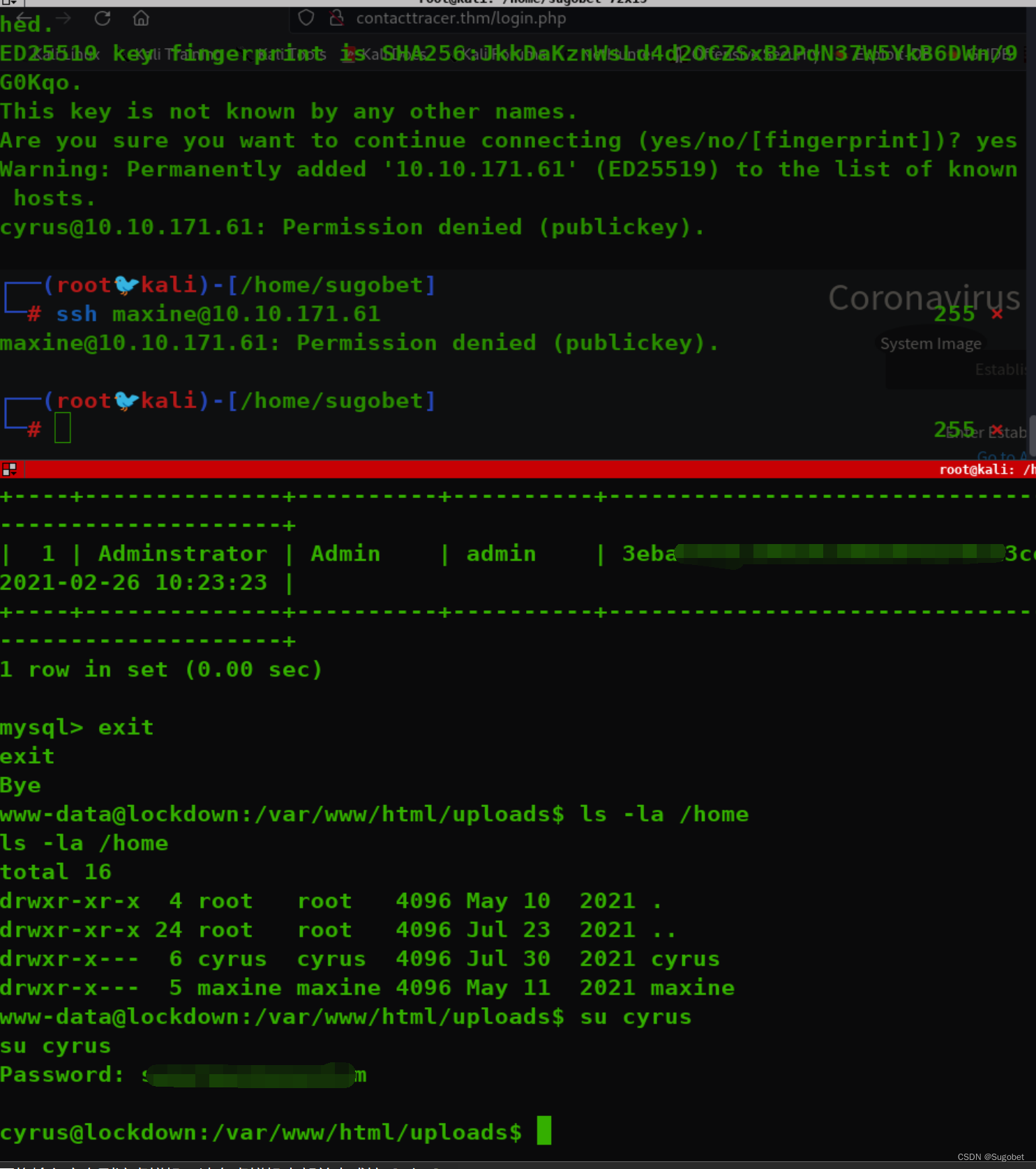Viewport: 1036px width, 1169px height.
Task: Click the 'Administrator' cell in the MySQL row
Action: (x=183, y=554)
